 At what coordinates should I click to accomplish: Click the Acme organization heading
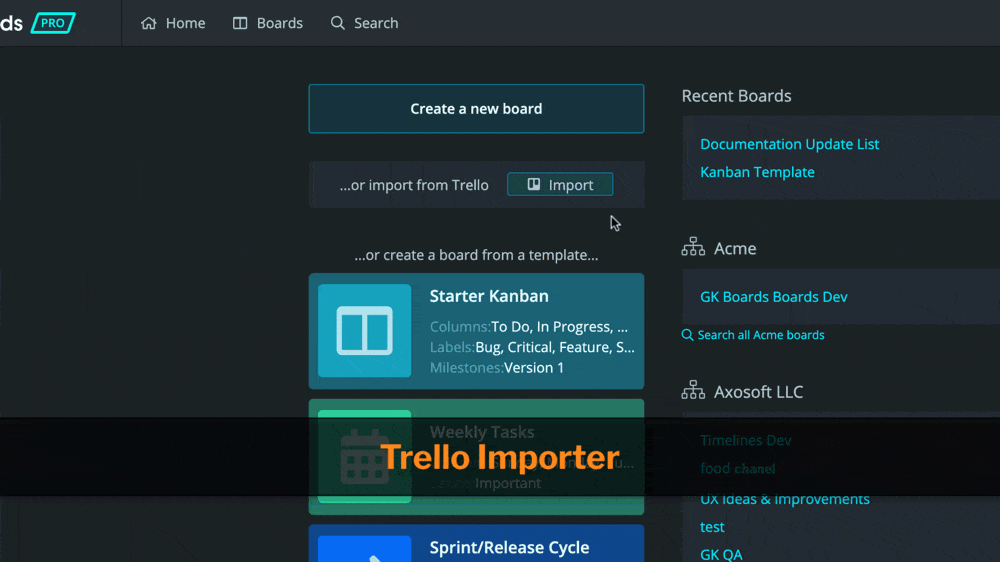pos(735,248)
